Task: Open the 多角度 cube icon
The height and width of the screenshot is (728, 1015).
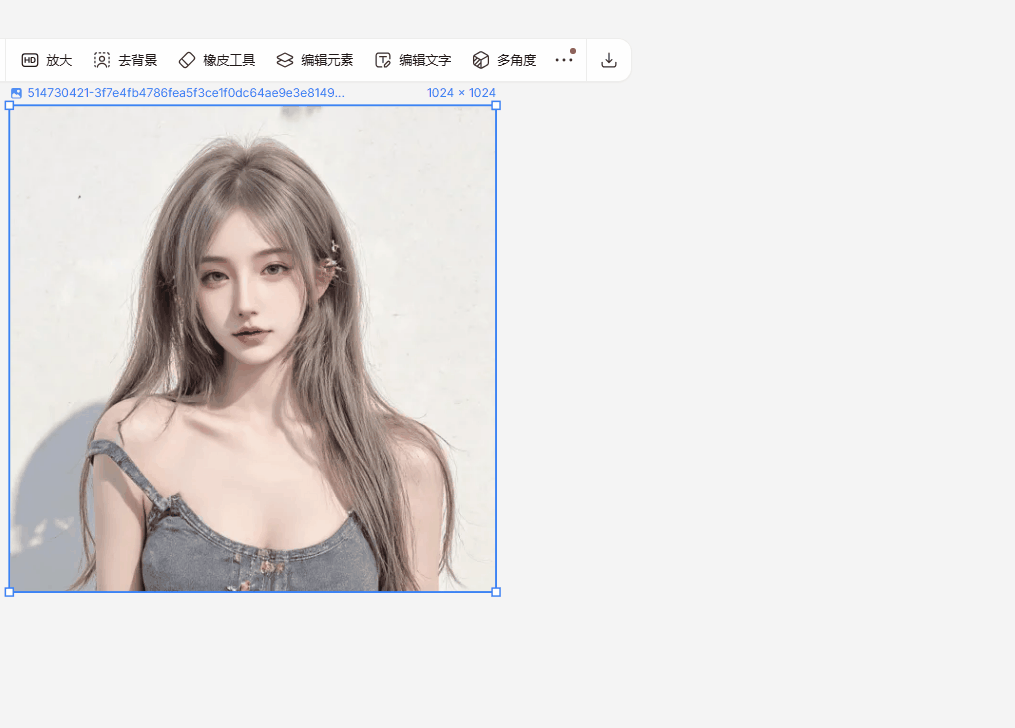Action: pyautogui.click(x=481, y=60)
